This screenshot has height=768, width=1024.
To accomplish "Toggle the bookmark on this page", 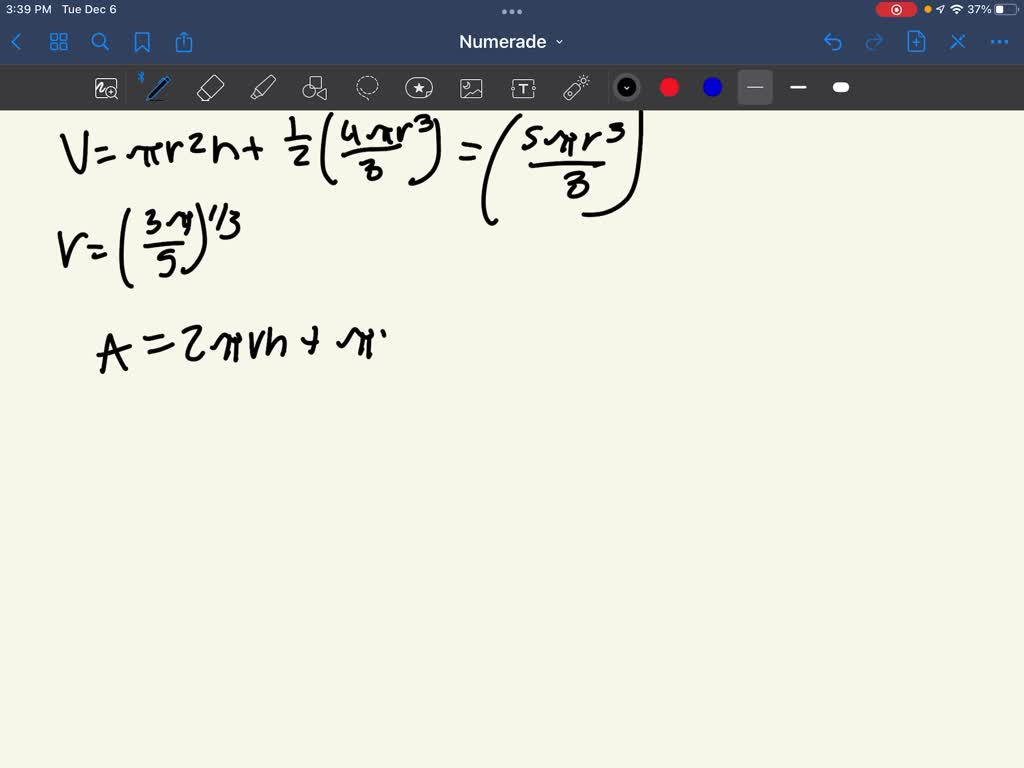I will tap(142, 42).
